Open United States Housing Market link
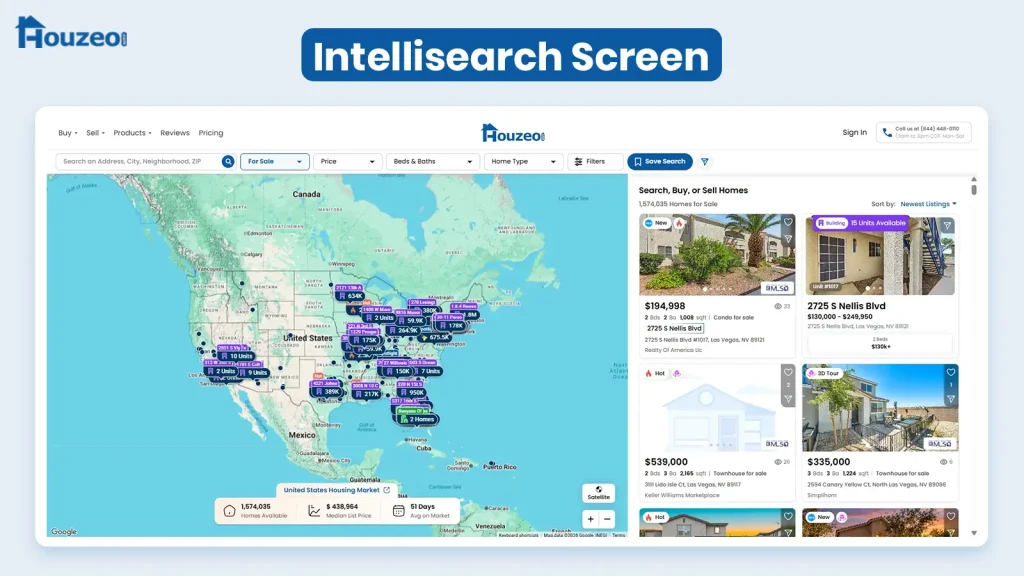 [x=336, y=490]
